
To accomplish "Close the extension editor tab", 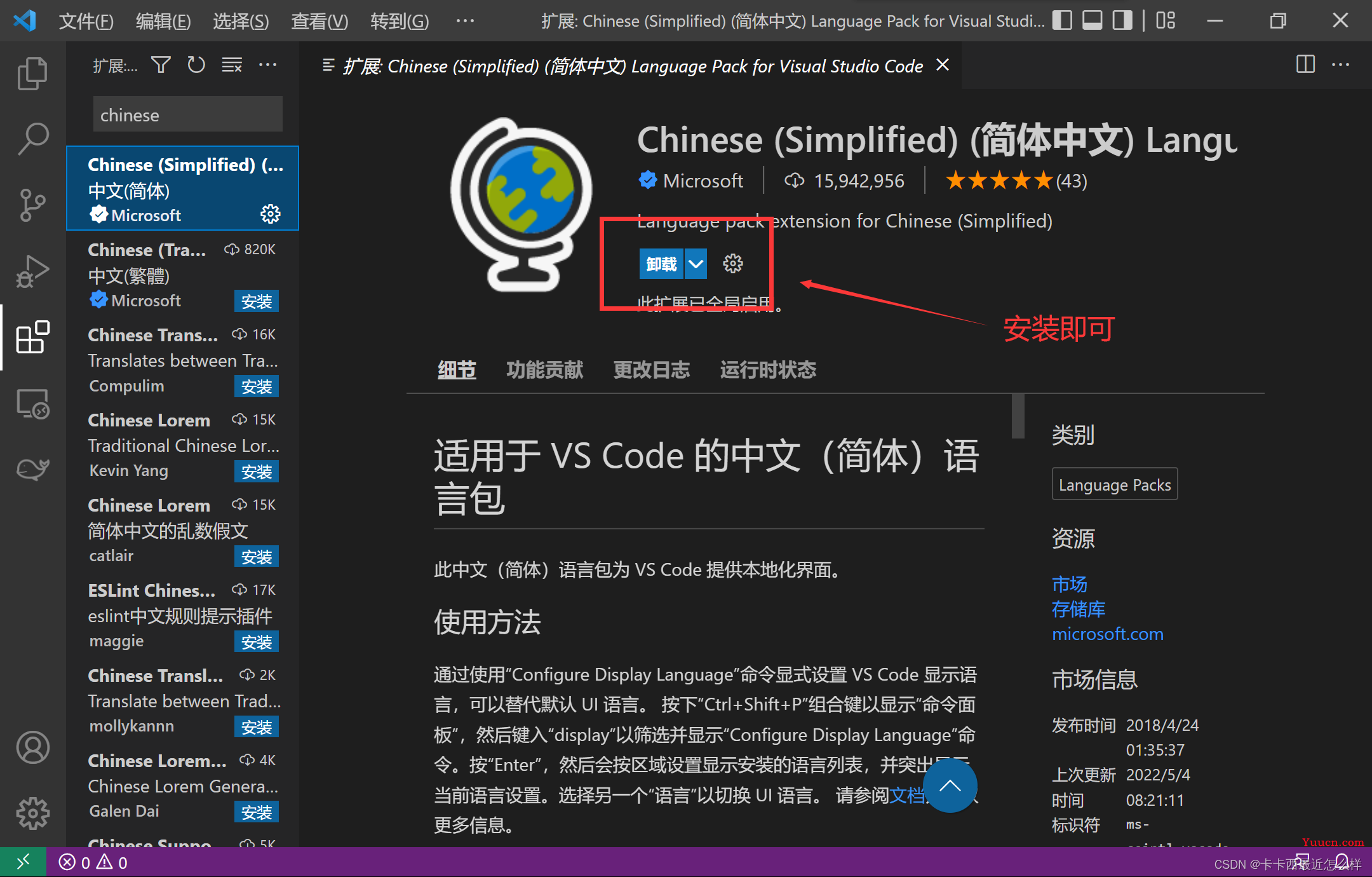I will click(943, 65).
